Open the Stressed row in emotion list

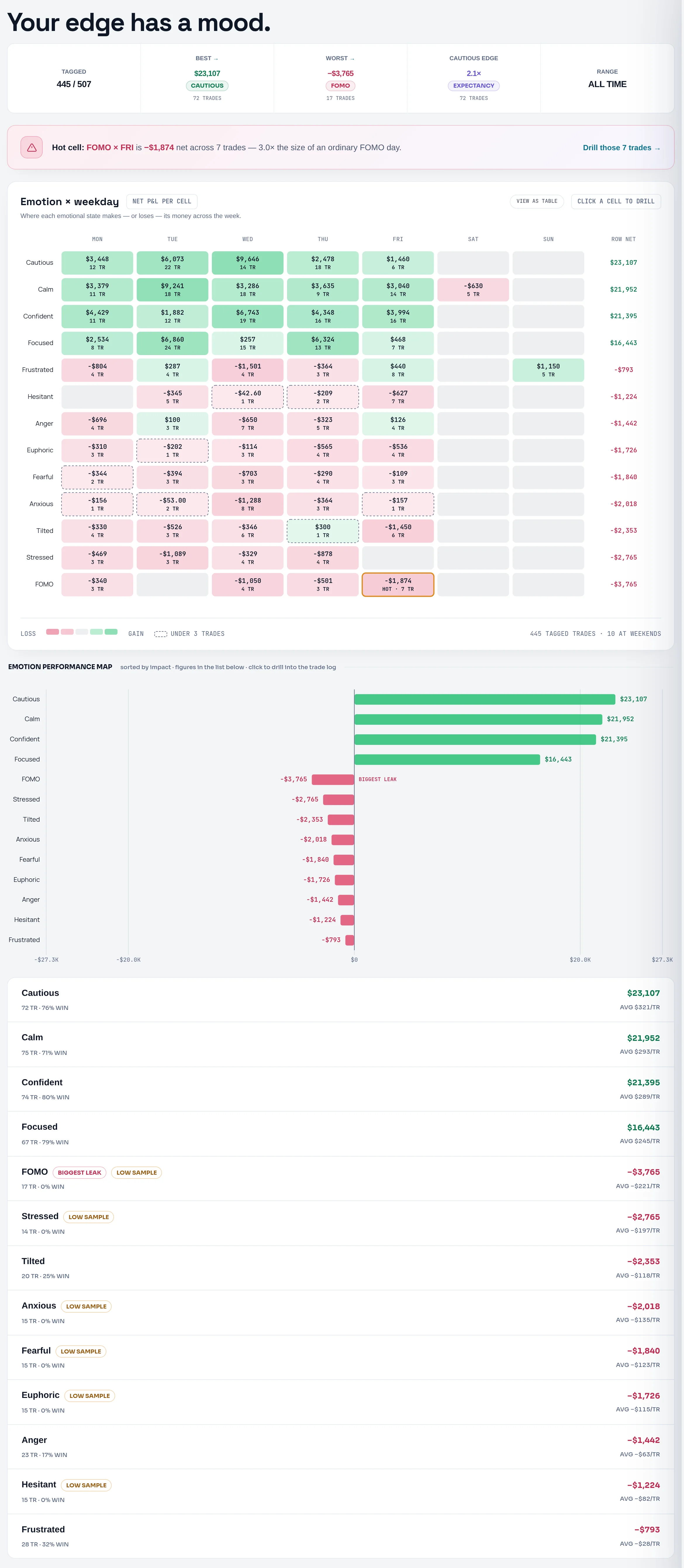(341, 1223)
